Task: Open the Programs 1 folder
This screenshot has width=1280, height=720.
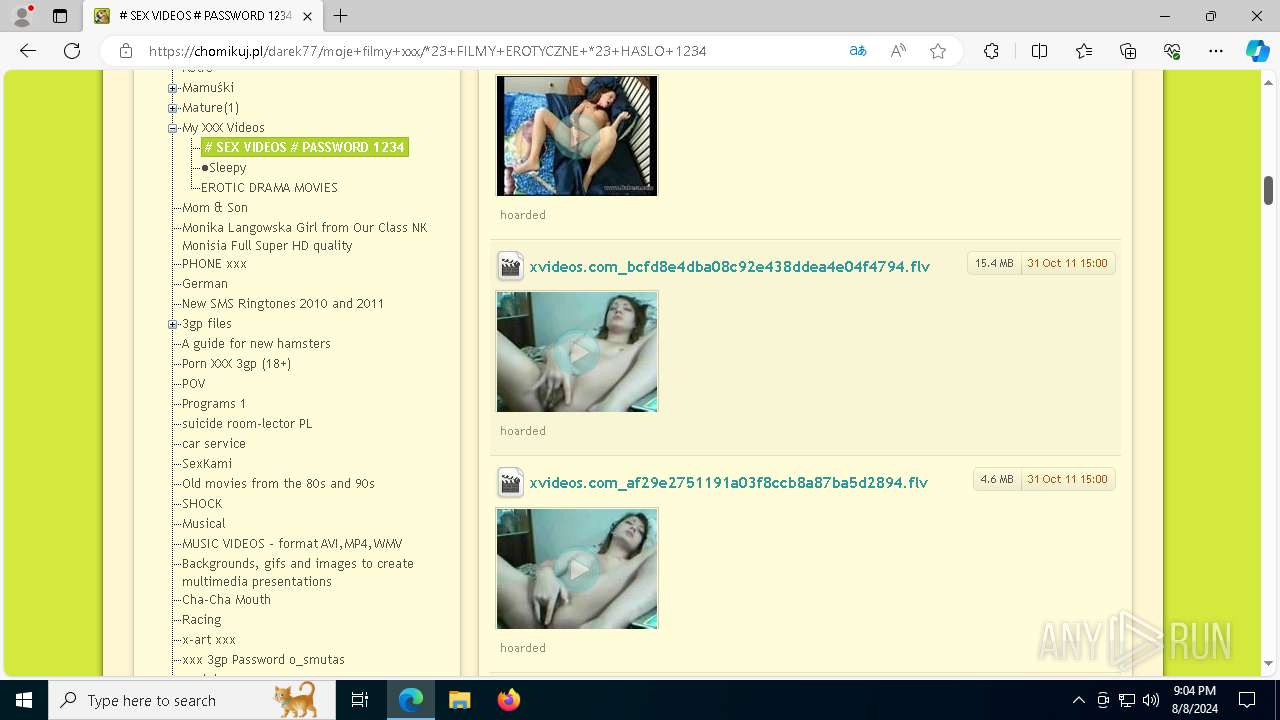Action: pyautogui.click(x=214, y=403)
